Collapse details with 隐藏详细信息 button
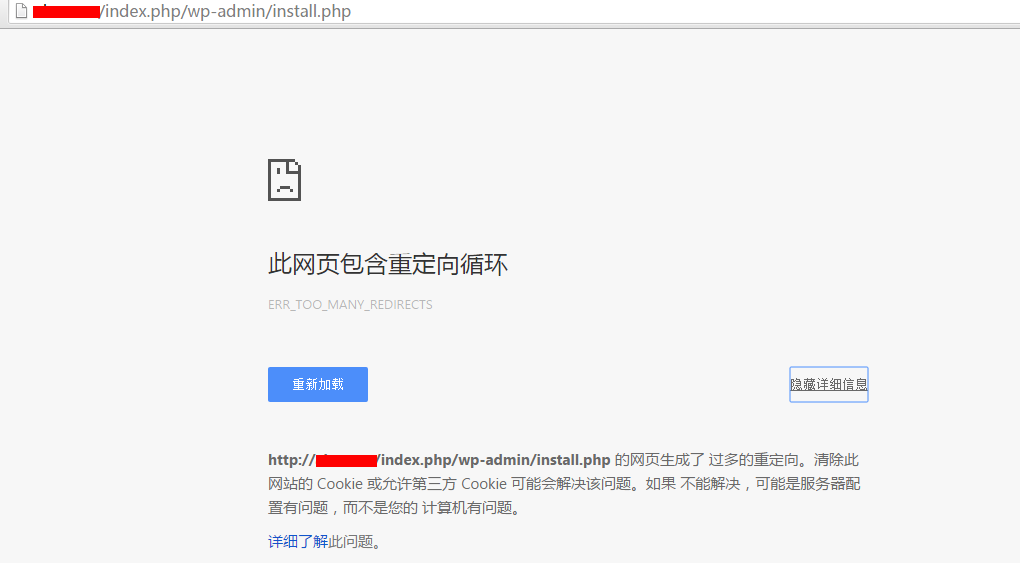Screen dimensions: 1020x563 click(828, 385)
